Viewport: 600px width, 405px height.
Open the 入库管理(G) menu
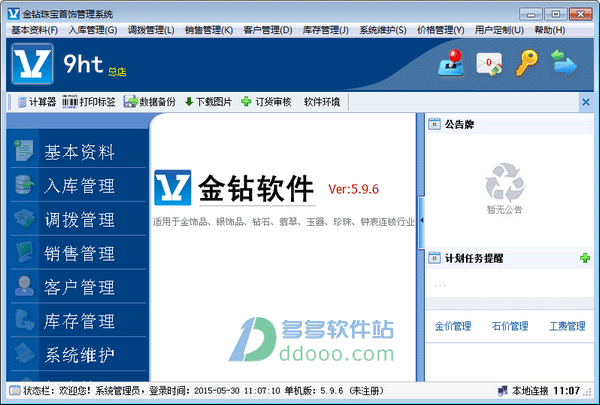tap(93, 30)
